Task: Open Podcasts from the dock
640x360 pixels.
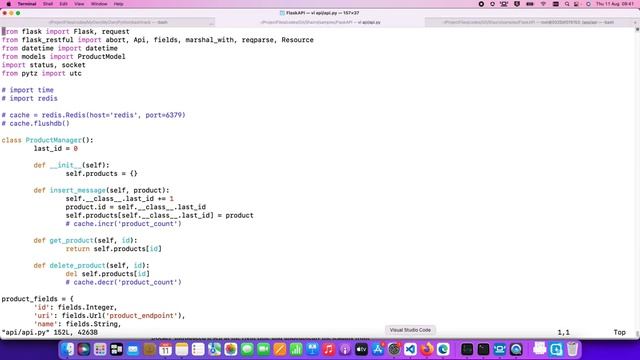Action: (x=345, y=349)
